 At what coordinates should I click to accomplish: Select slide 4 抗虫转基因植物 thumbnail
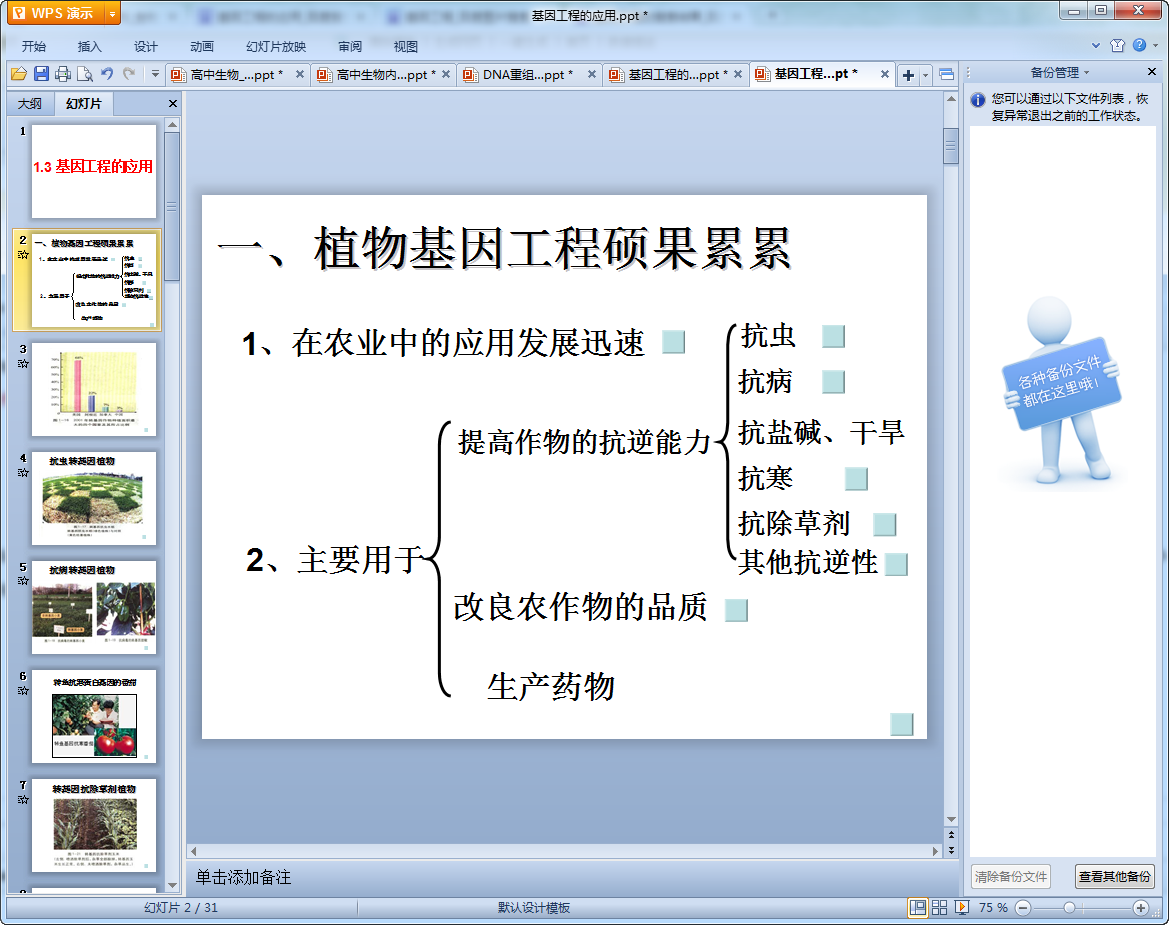coord(94,498)
